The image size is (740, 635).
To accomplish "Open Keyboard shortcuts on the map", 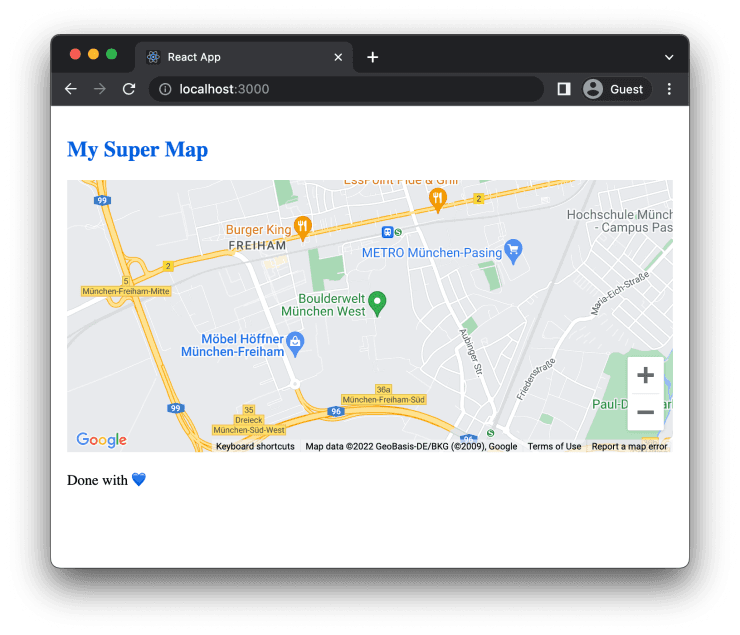I will (x=255, y=447).
